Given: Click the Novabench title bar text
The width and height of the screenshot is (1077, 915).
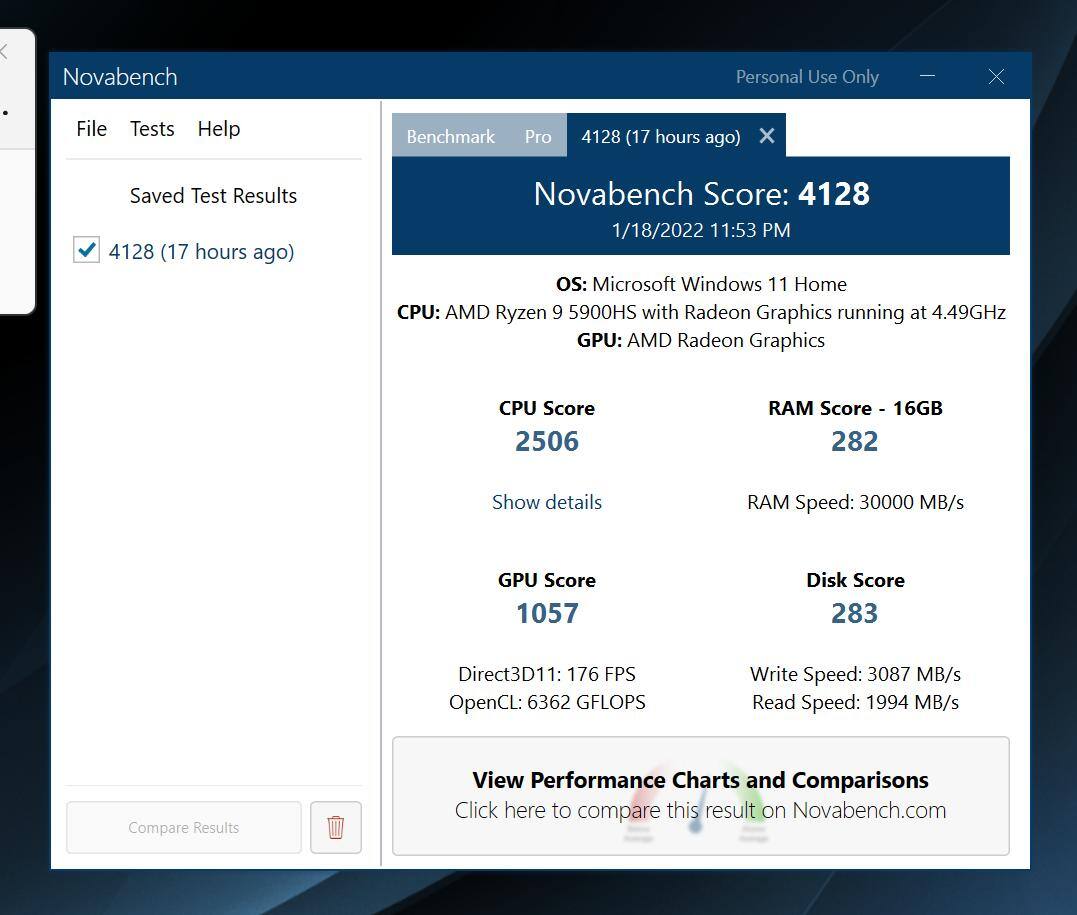Looking at the screenshot, I should pos(120,77).
